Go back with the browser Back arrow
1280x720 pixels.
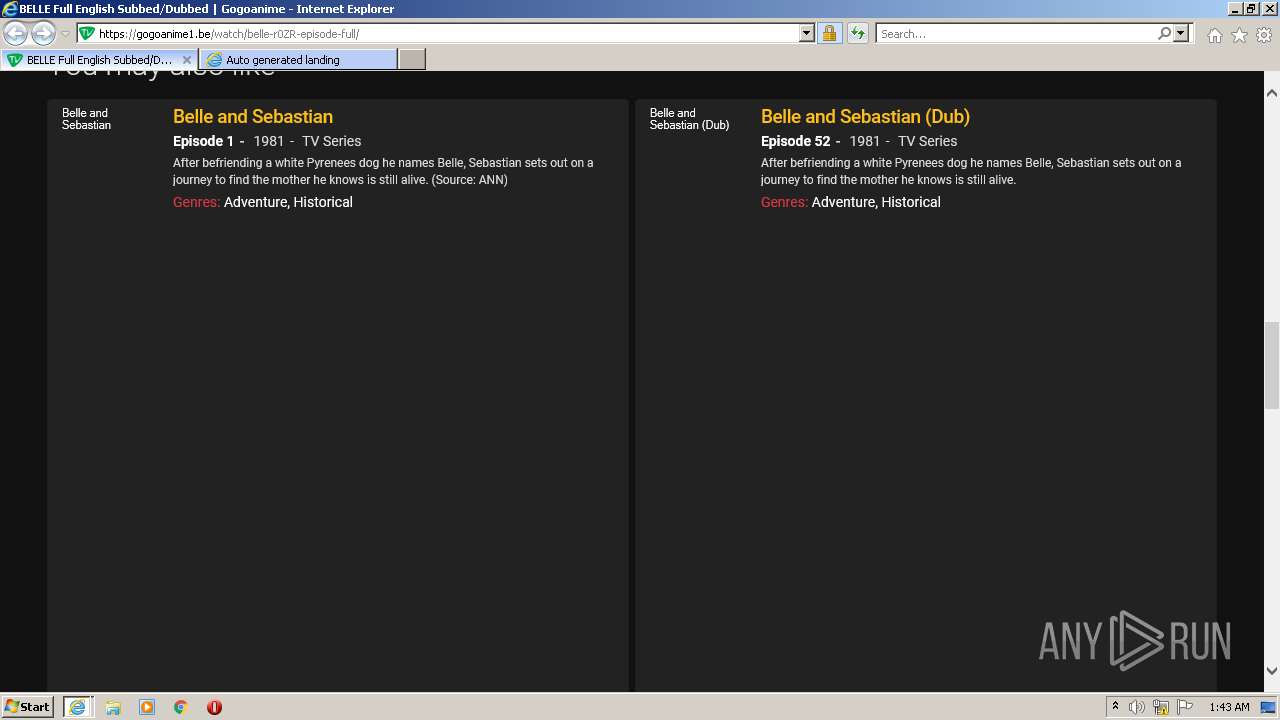pyautogui.click(x=15, y=33)
